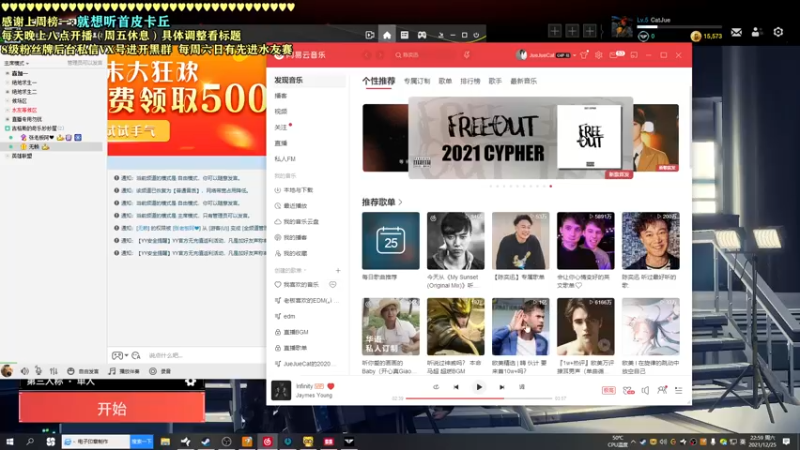Open 我的收藏 in the sidebar

pos(291,253)
